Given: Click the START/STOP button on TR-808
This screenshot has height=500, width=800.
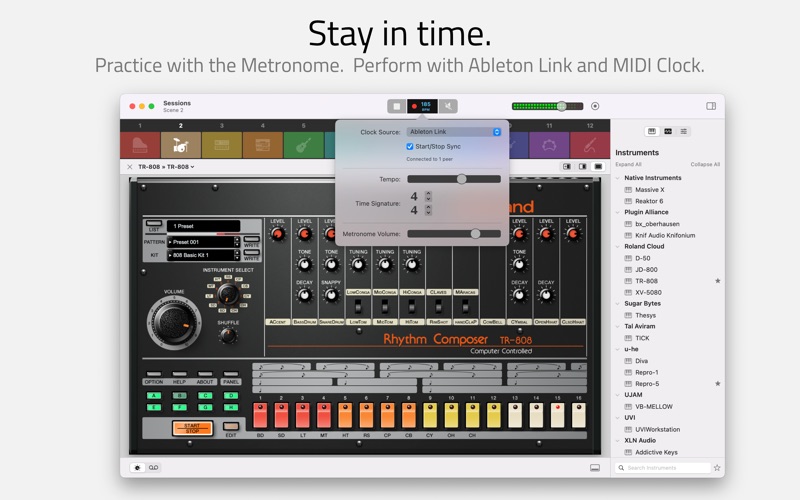Looking at the screenshot, I should (192, 429).
